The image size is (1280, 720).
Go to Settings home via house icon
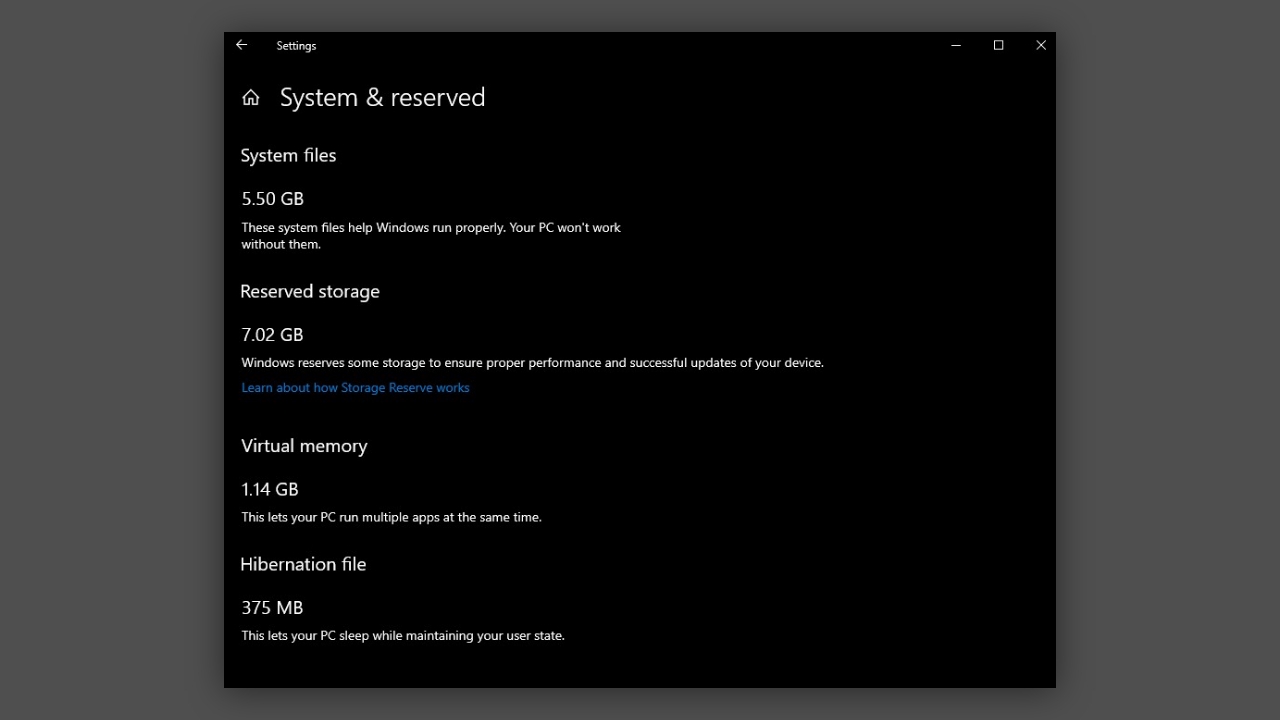pos(251,97)
